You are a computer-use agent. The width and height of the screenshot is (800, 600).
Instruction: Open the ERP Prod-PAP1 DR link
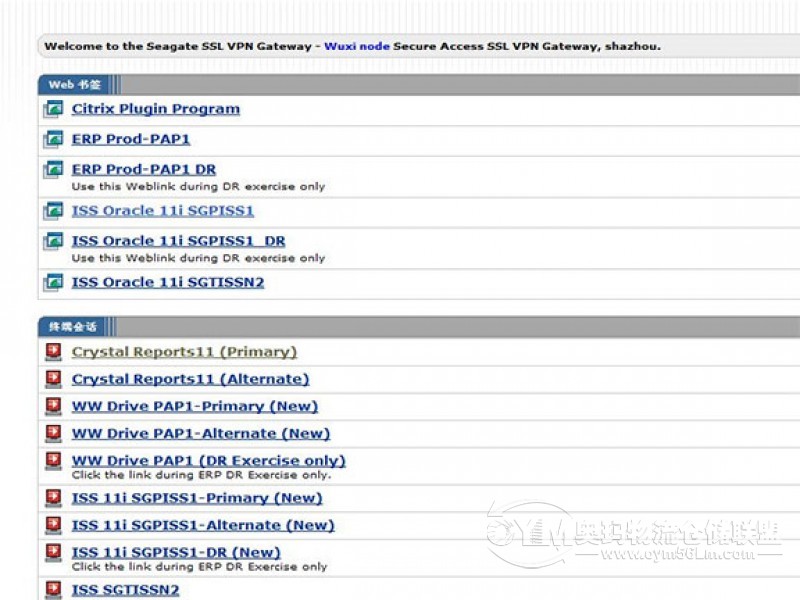tap(144, 169)
